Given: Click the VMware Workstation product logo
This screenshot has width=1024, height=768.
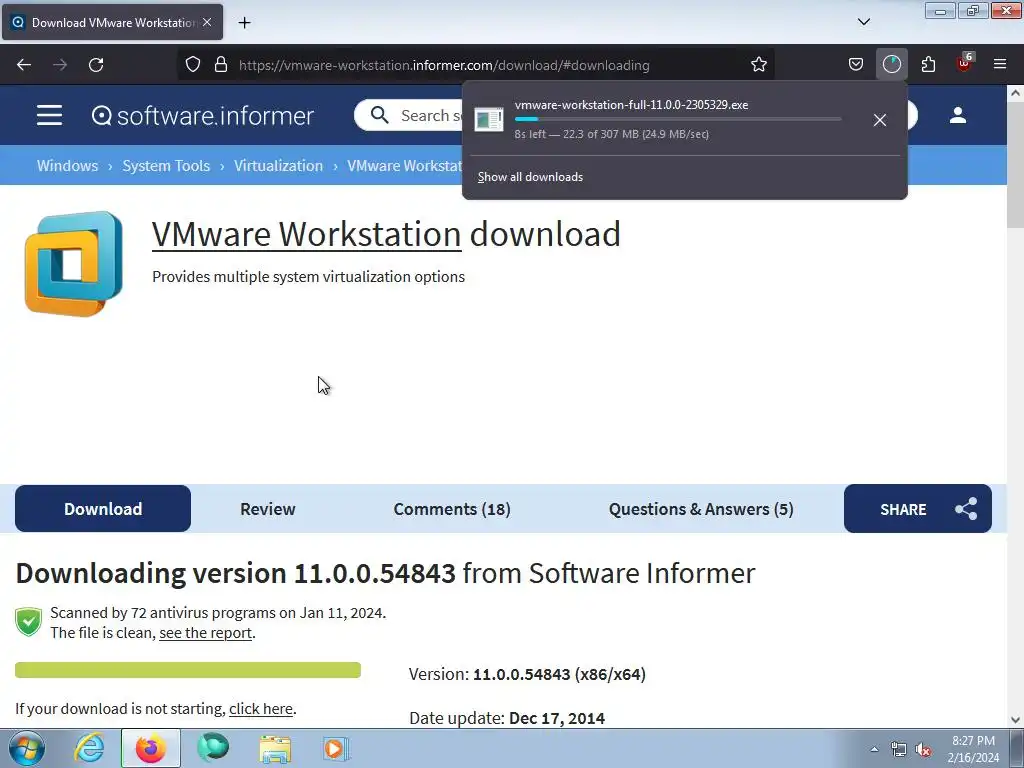Looking at the screenshot, I should coord(74,264).
